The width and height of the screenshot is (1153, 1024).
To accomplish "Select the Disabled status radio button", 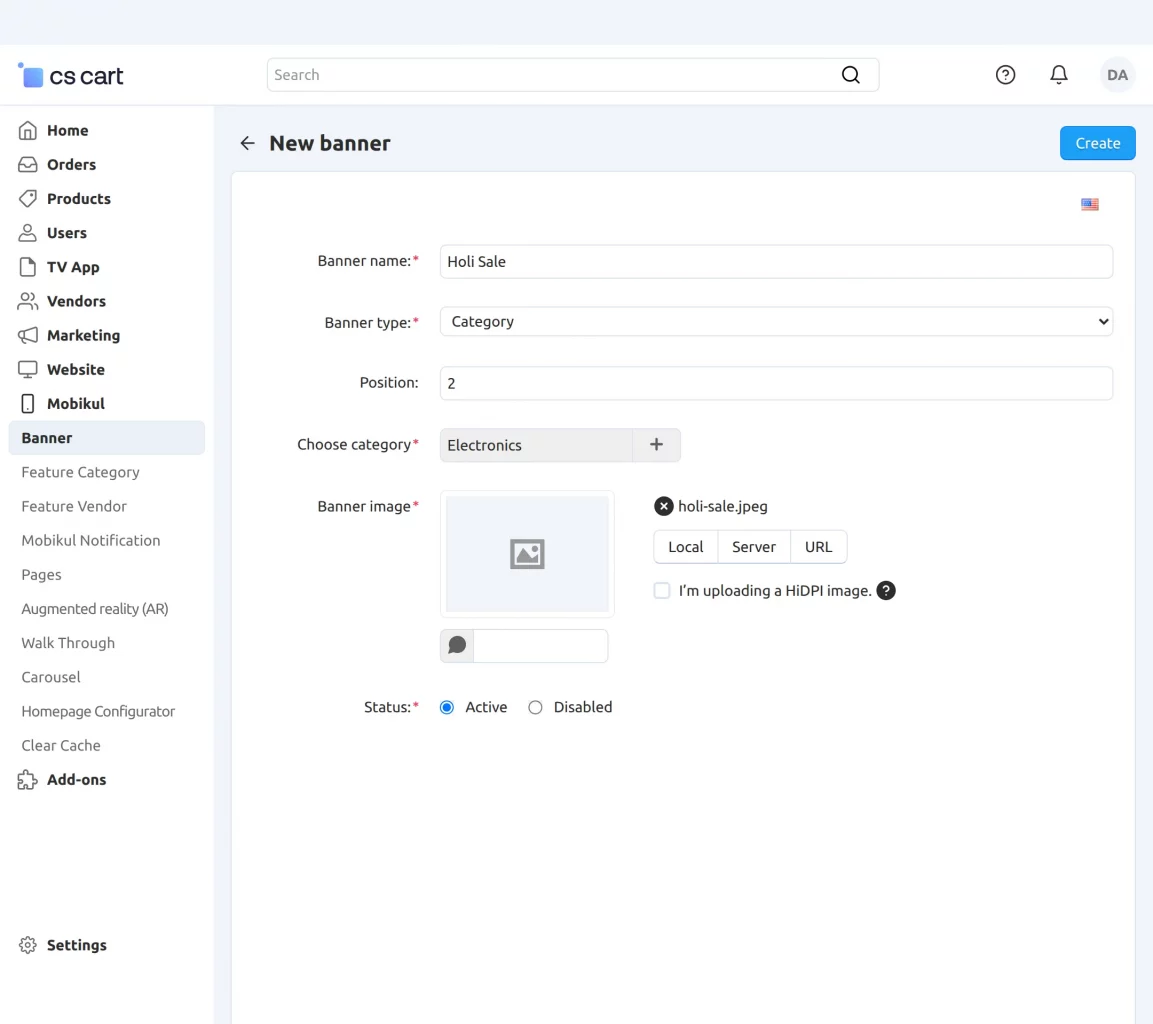I will (x=535, y=707).
